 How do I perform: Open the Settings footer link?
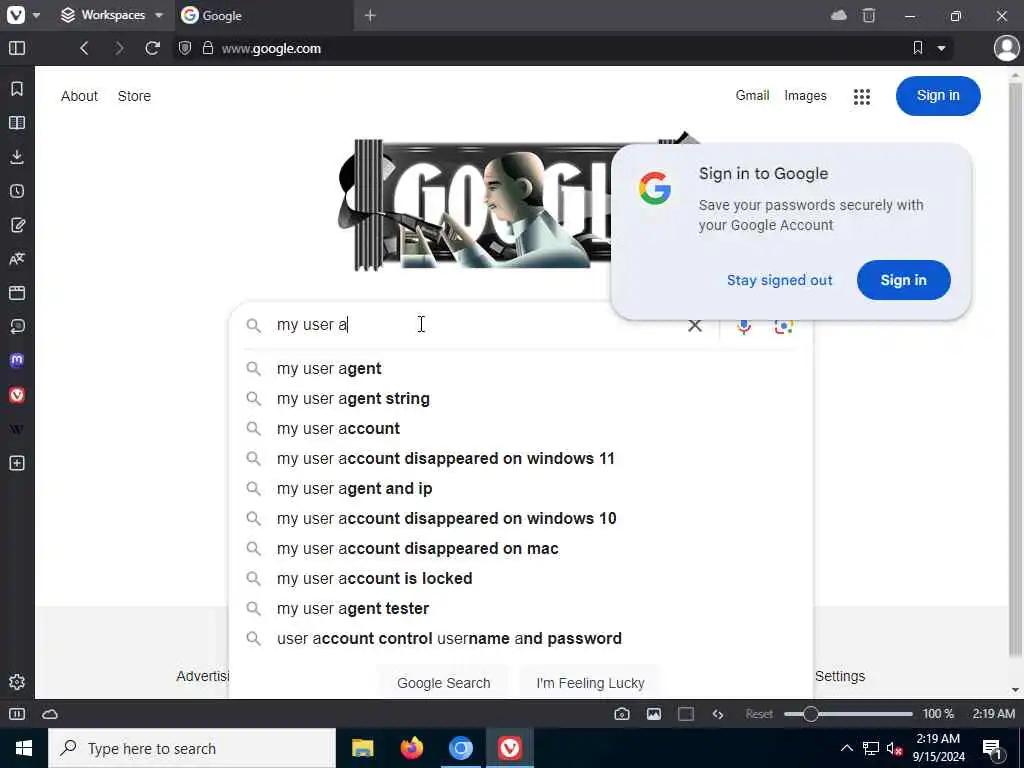pyautogui.click(x=840, y=676)
